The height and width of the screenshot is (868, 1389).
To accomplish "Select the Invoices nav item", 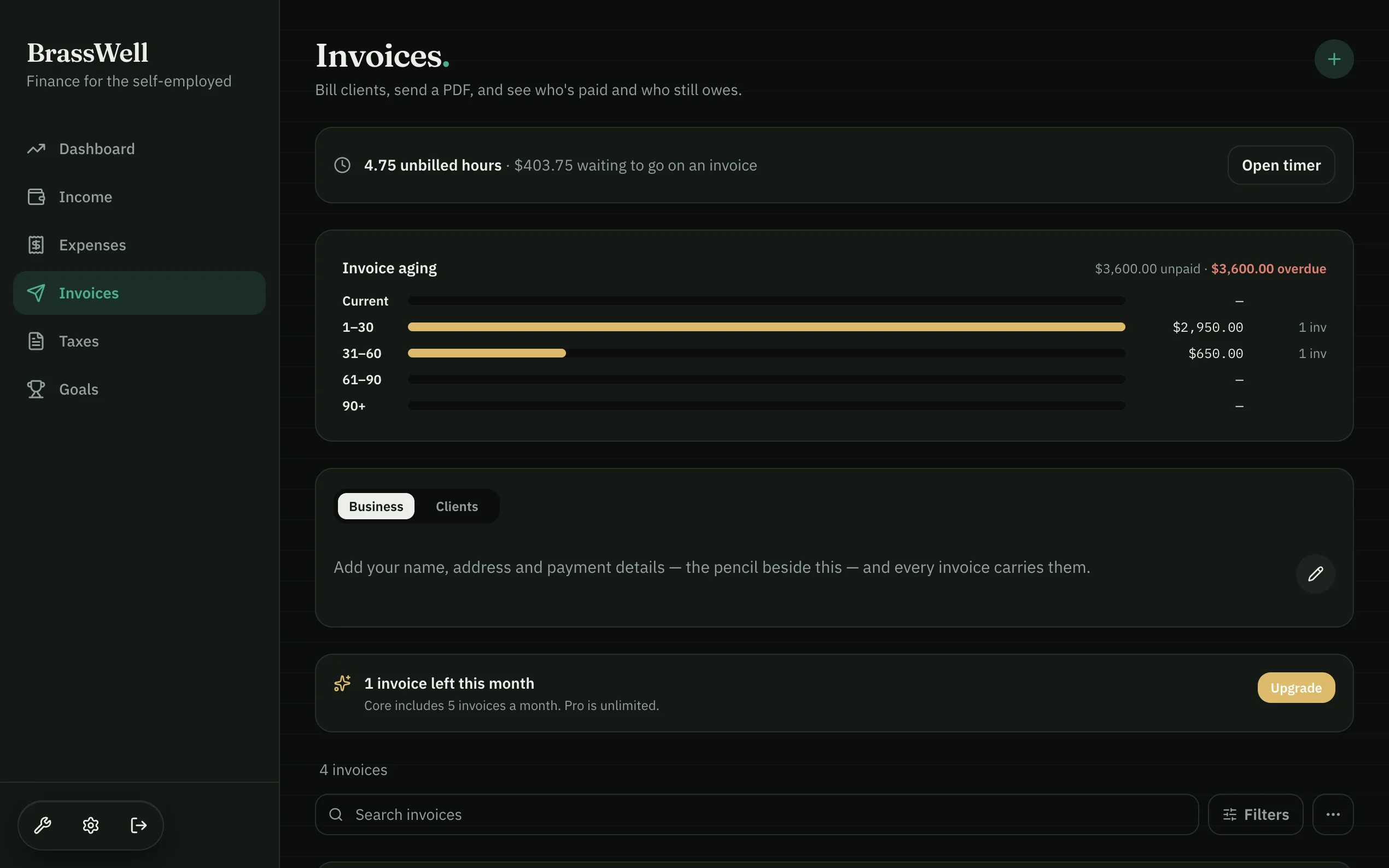I will click(x=139, y=294).
